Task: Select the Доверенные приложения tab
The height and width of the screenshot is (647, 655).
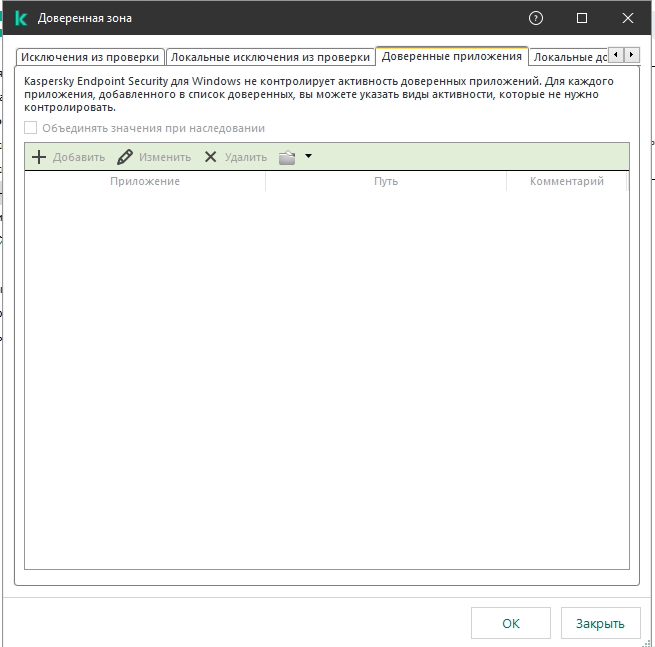Action: click(x=452, y=56)
